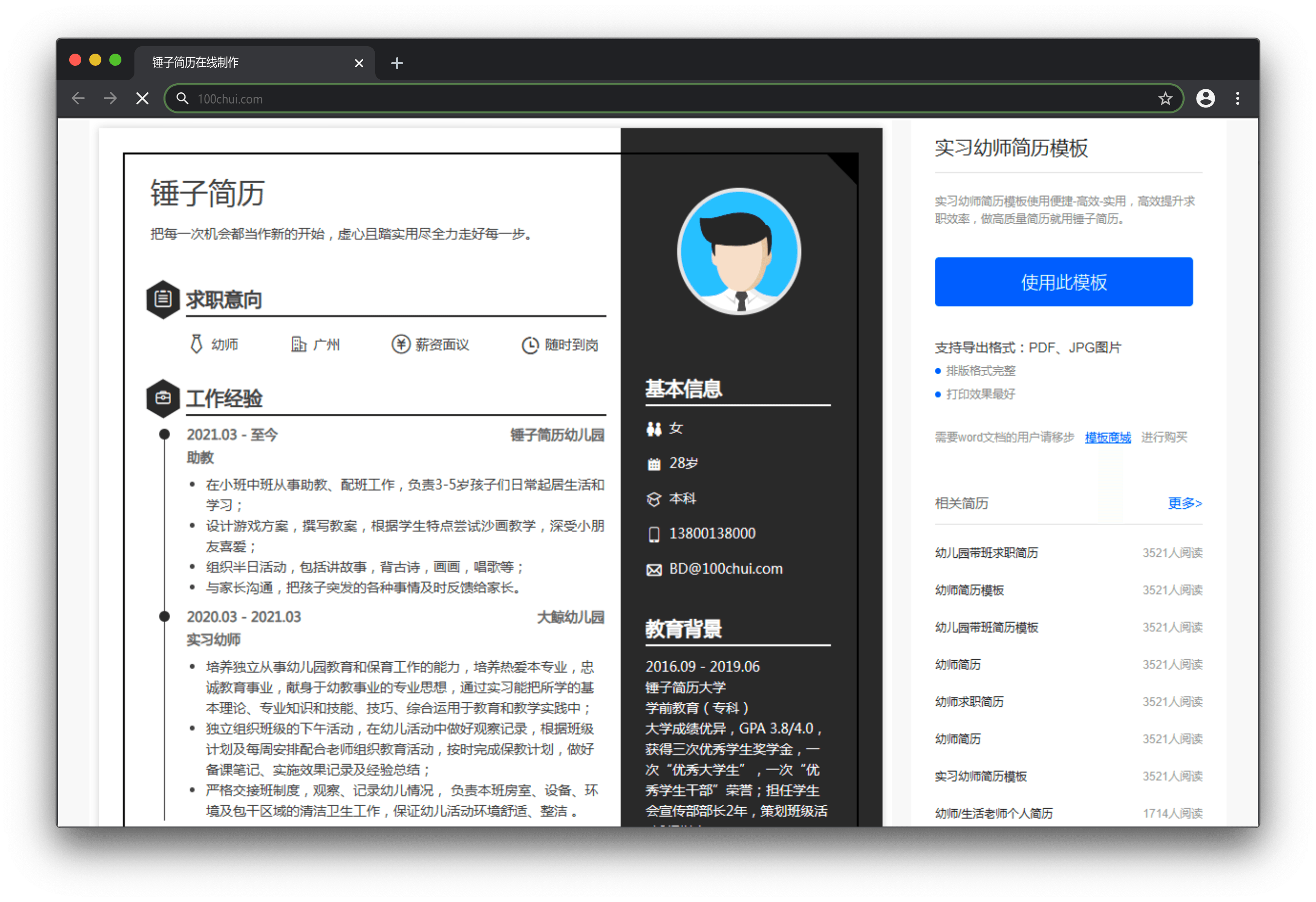Open the 幼师求职简历 related resume

tap(969, 701)
